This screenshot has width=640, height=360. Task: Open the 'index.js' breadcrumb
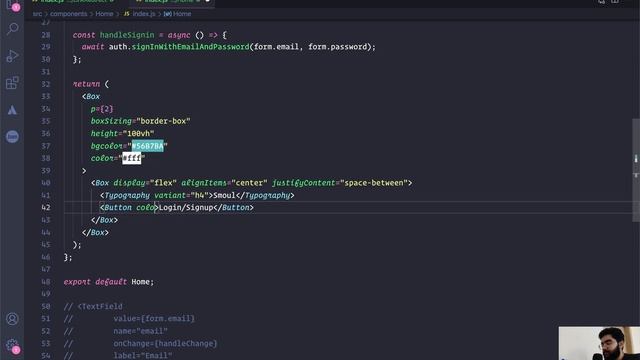click(x=144, y=14)
